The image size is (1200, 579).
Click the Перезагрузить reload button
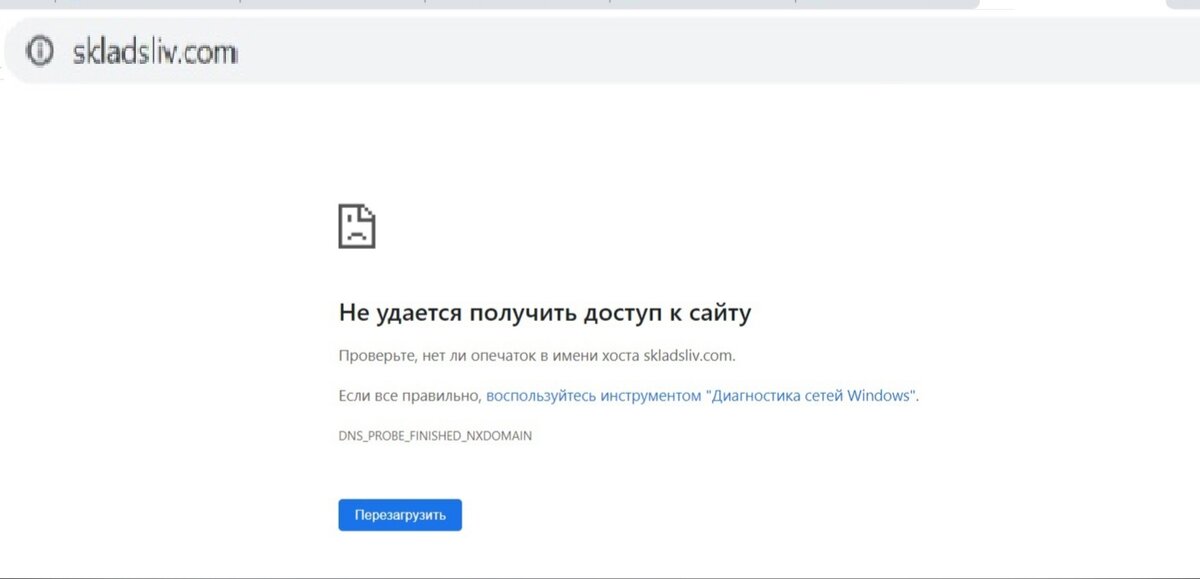[x=400, y=515]
